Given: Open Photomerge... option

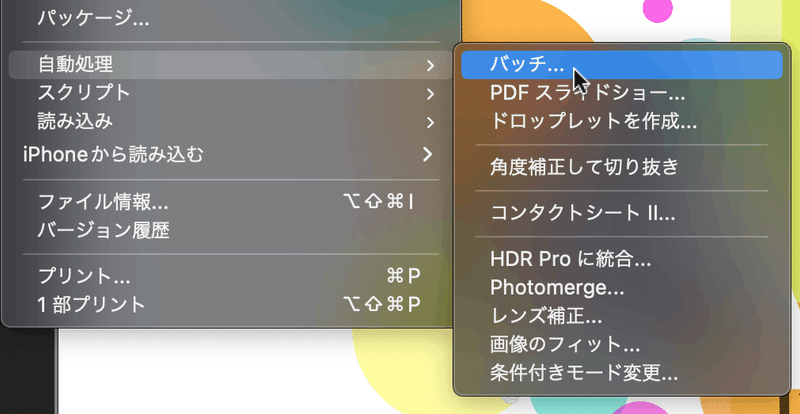Looking at the screenshot, I should 621,288.
